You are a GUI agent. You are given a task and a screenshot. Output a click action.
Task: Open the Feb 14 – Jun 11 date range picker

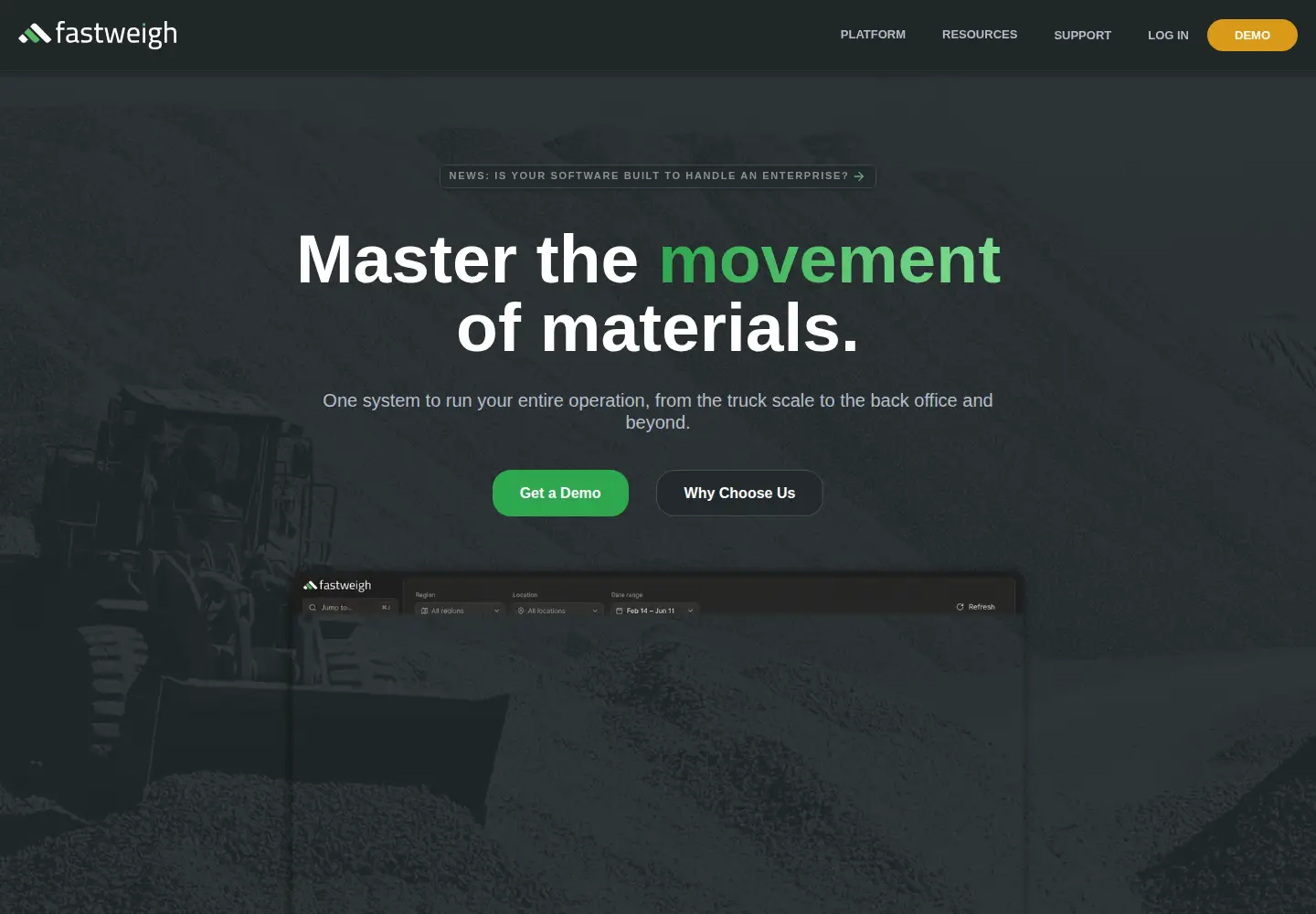pyautogui.click(x=654, y=611)
